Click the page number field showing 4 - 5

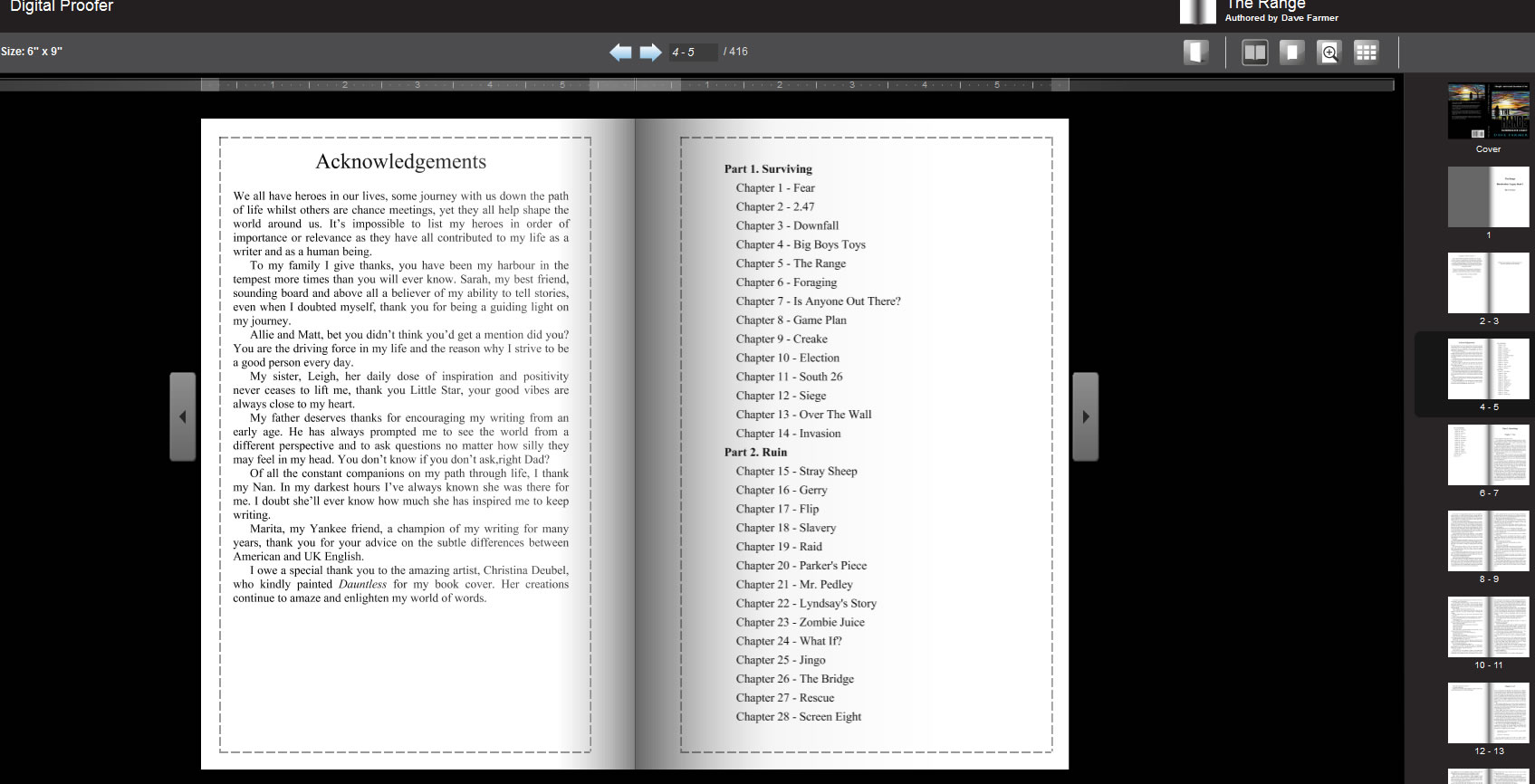click(693, 53)
